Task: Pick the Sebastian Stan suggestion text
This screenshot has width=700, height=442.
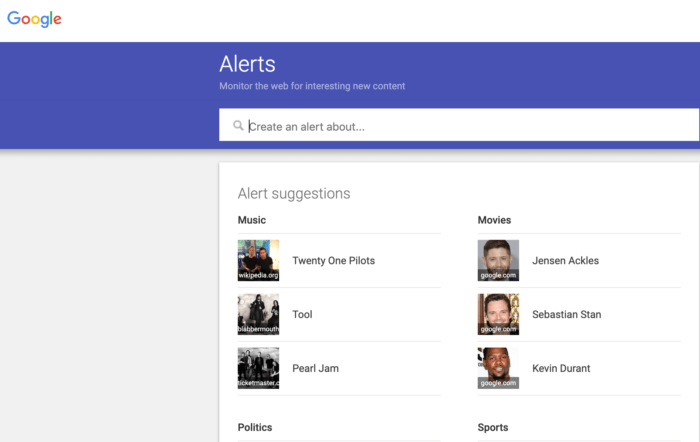Action: click(x=566, y=315)
